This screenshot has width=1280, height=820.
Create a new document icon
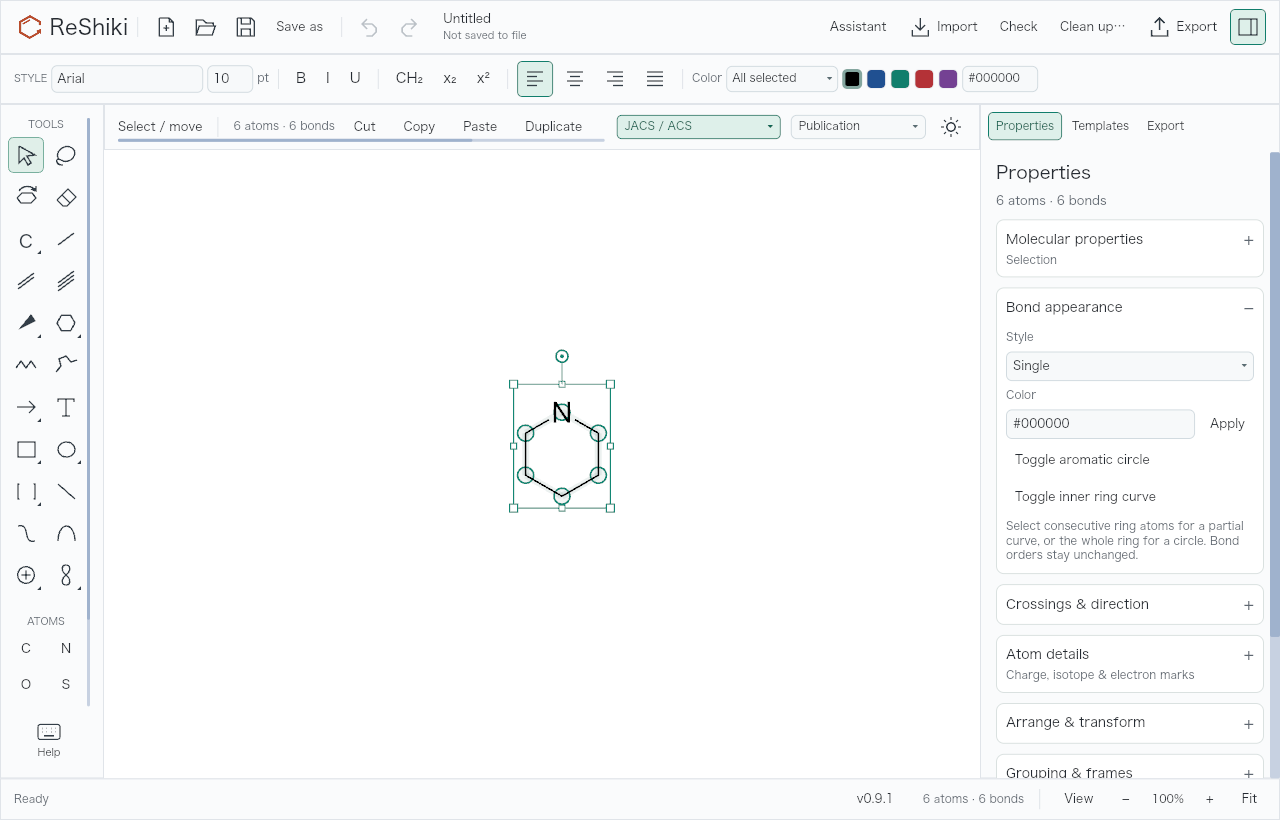[x=166, y=27]
